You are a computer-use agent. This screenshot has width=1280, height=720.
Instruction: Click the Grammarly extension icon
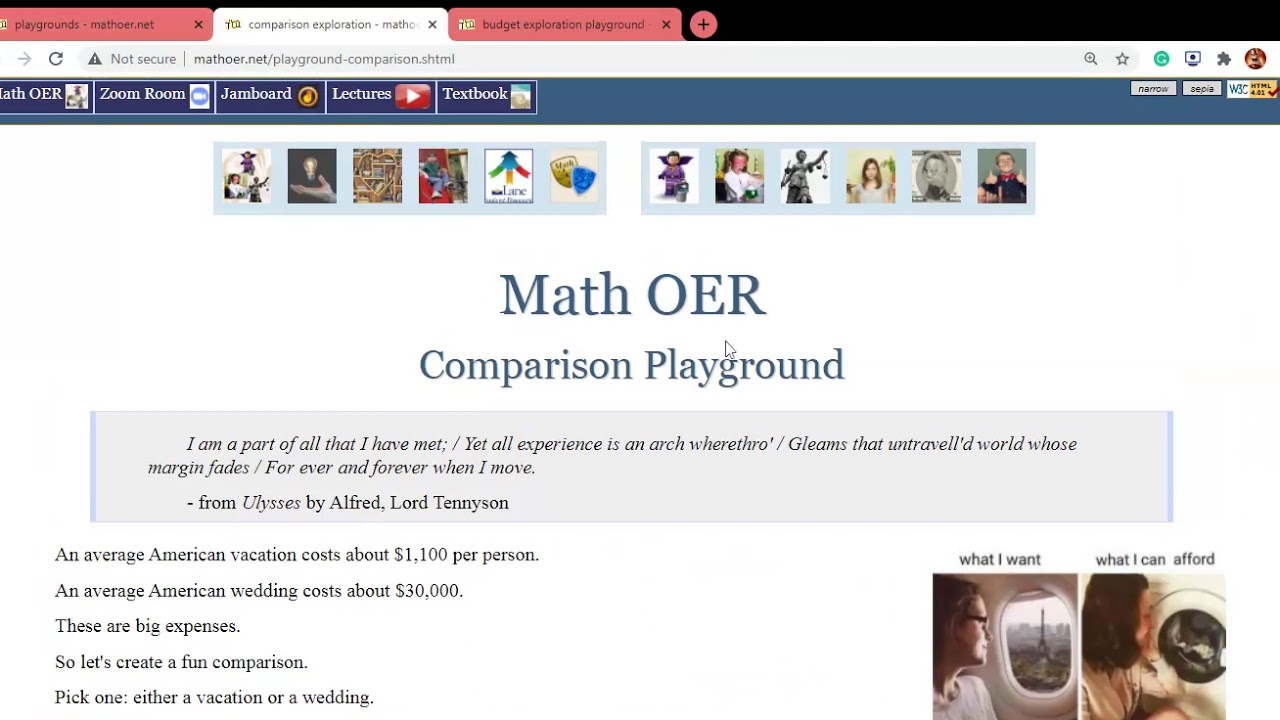pyautogui.click(x=1161, y=59)
